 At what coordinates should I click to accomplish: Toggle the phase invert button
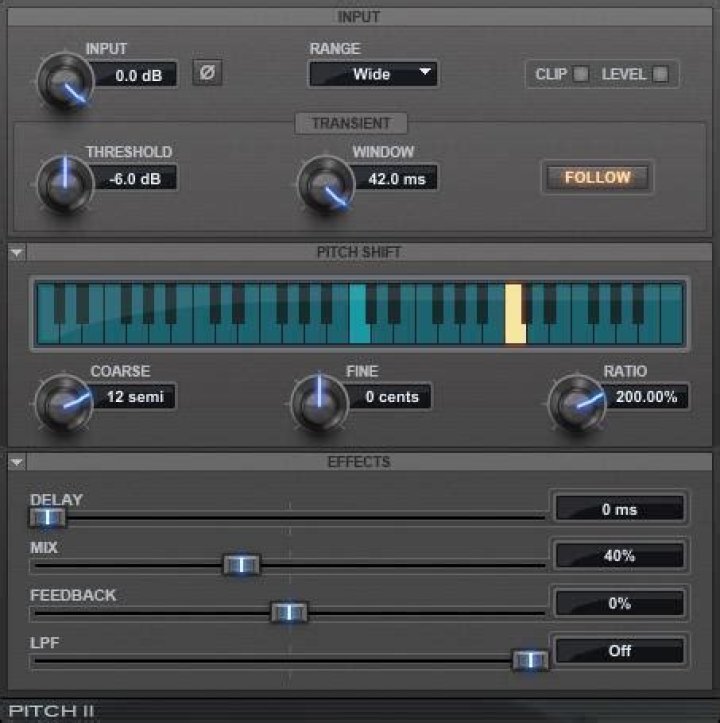tap(207, 73)
